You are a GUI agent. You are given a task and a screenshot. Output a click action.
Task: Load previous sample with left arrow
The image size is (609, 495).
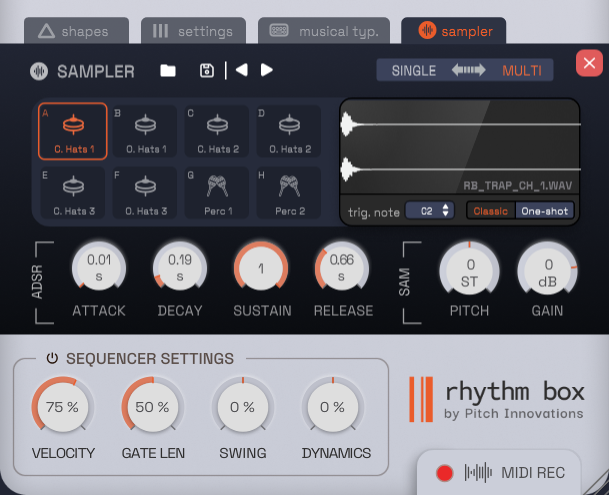click(242, 70)
